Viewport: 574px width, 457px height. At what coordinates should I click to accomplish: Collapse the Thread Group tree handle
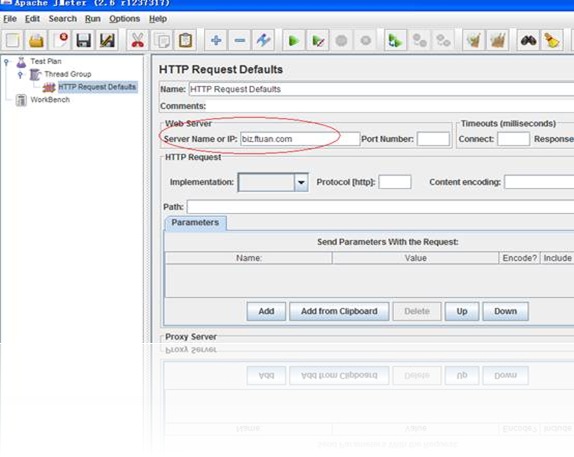pos(20,75)
